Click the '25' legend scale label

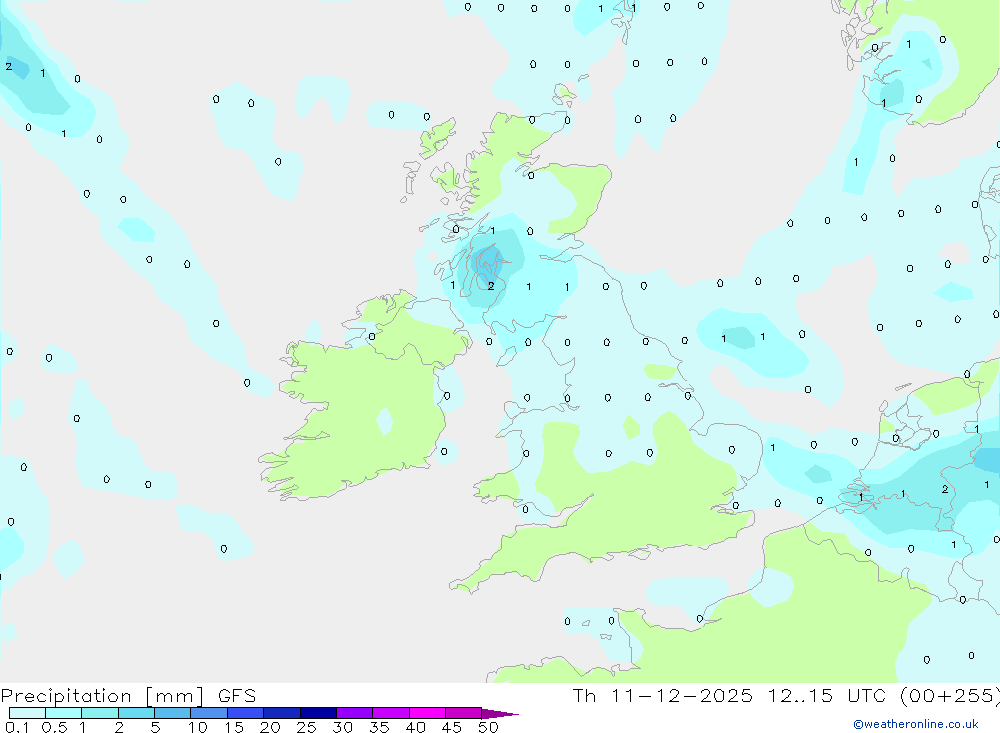pos(306,727)
